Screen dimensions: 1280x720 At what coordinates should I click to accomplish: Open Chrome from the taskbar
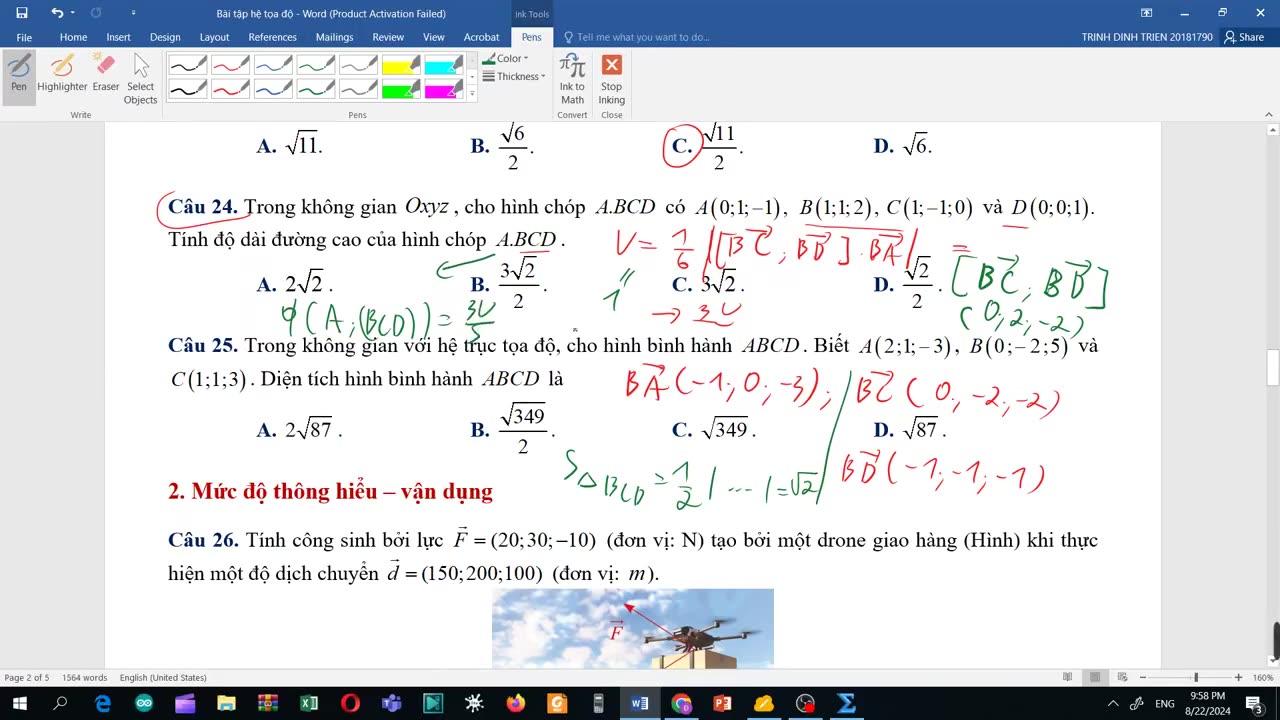point(681,703)
